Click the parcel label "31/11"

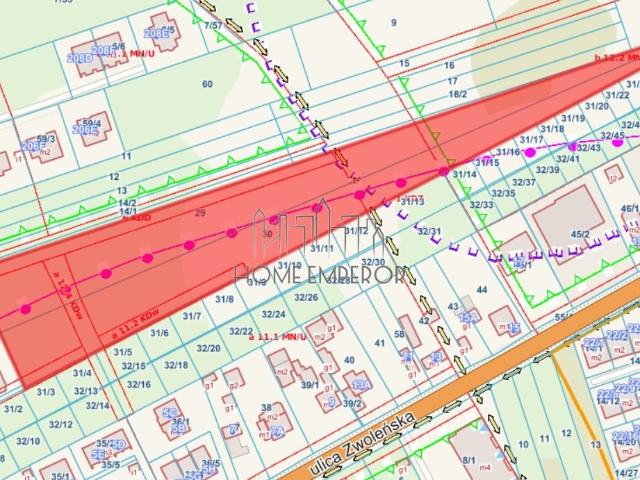[x=322, y=248]
